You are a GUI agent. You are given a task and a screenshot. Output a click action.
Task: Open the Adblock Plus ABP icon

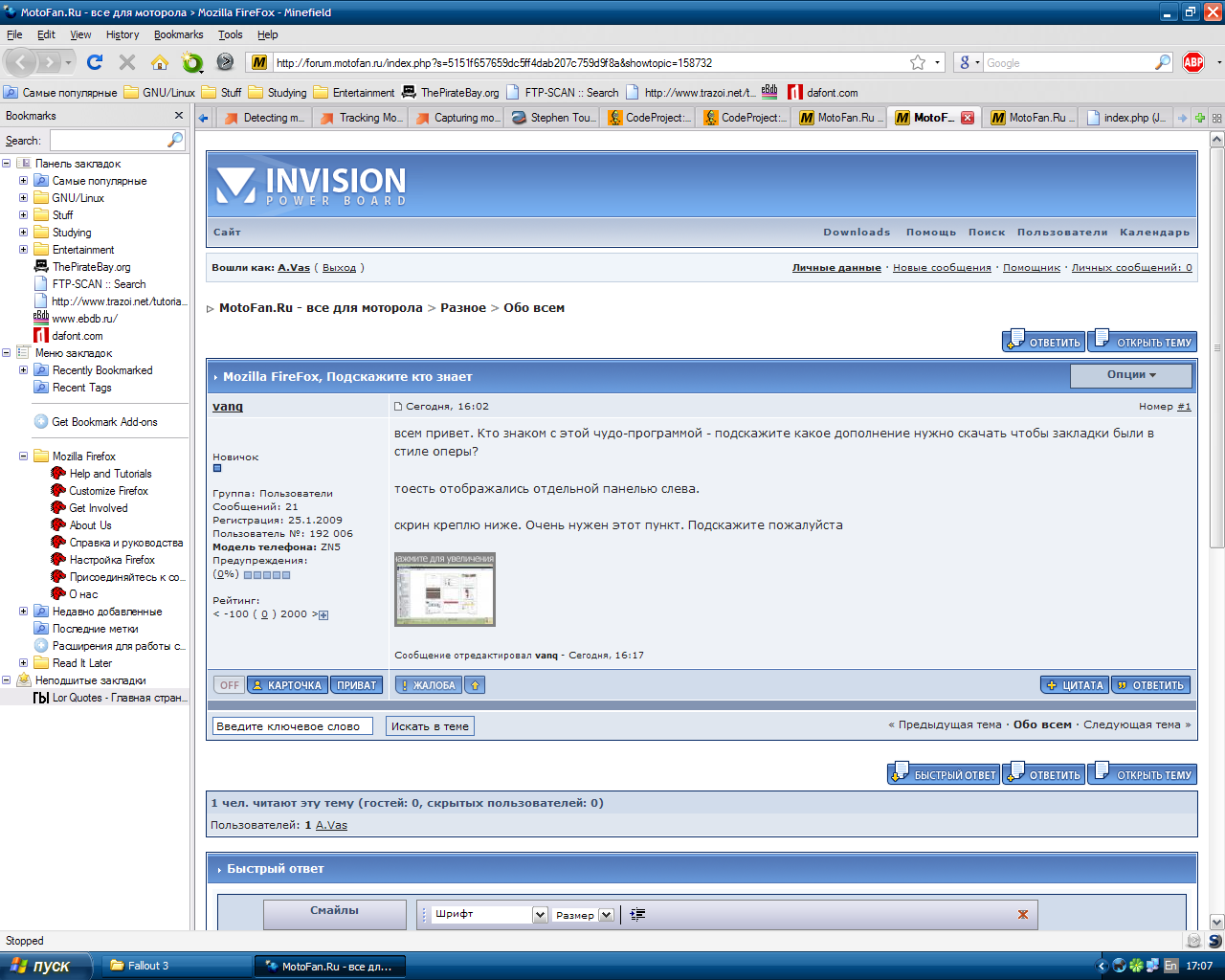1193,62
